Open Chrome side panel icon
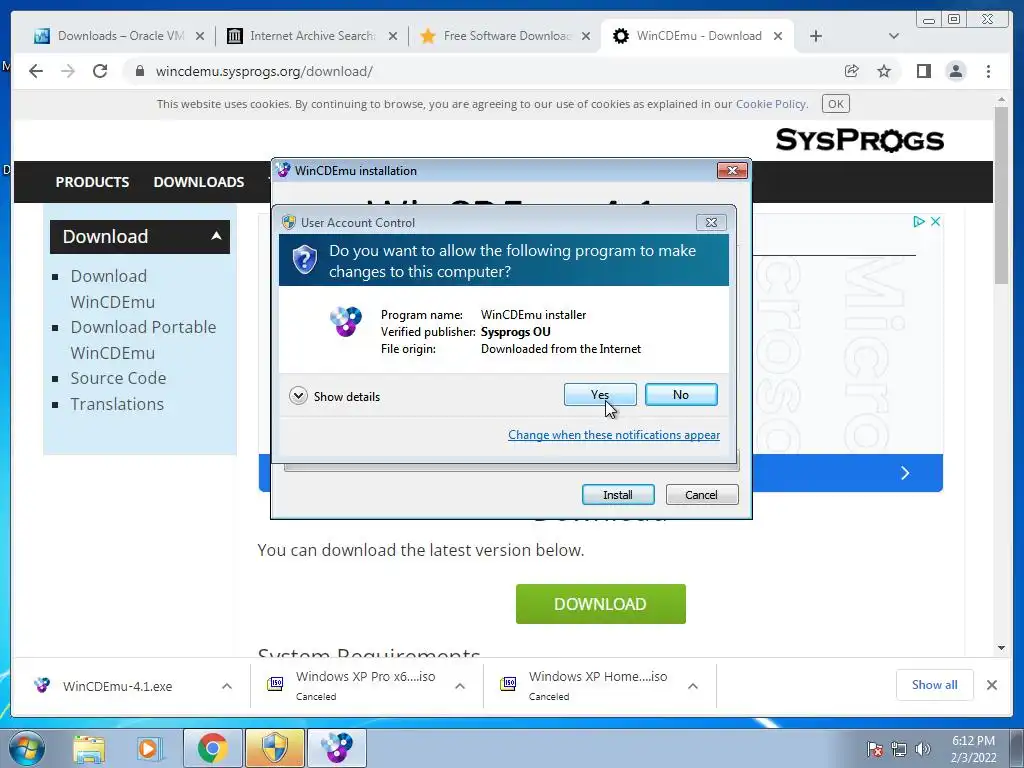Viewport: 1024px width, 768px height. [923, 71]
